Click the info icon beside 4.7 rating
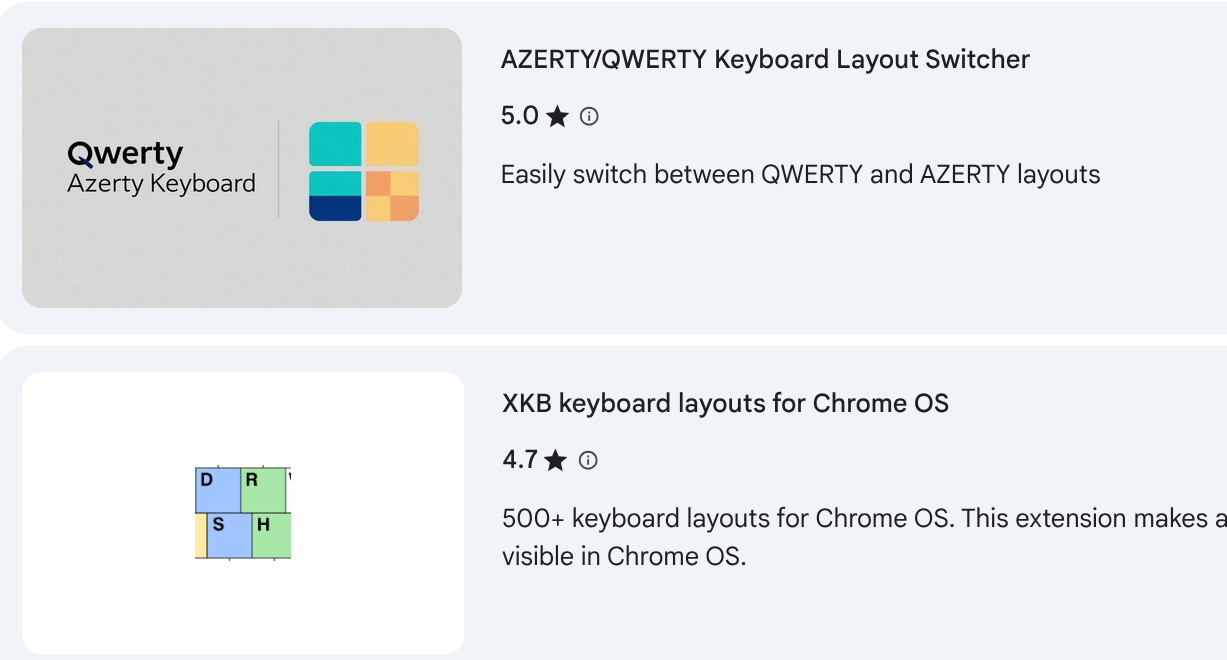This screenshot has height=660, width=1227. (589, 461)
